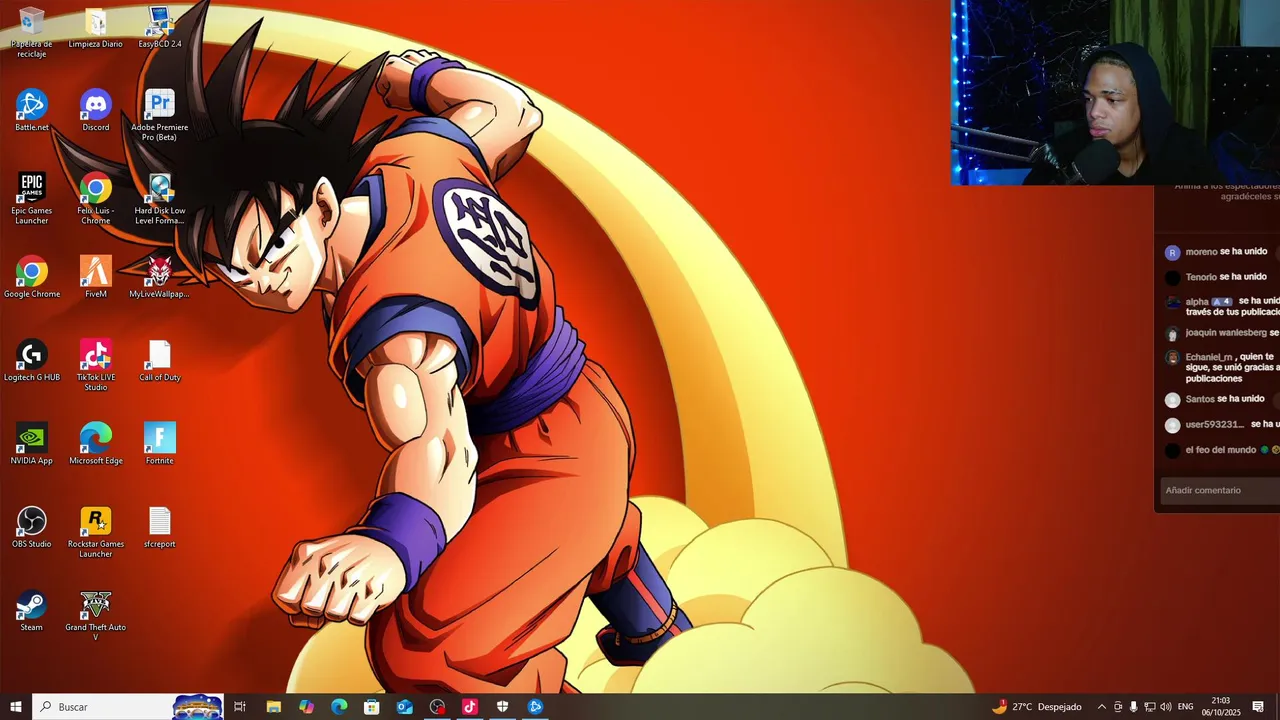Open the Limpieza Diario desktop shortcut
Viewport: 1280px width, 720px height.
[96, 28]
